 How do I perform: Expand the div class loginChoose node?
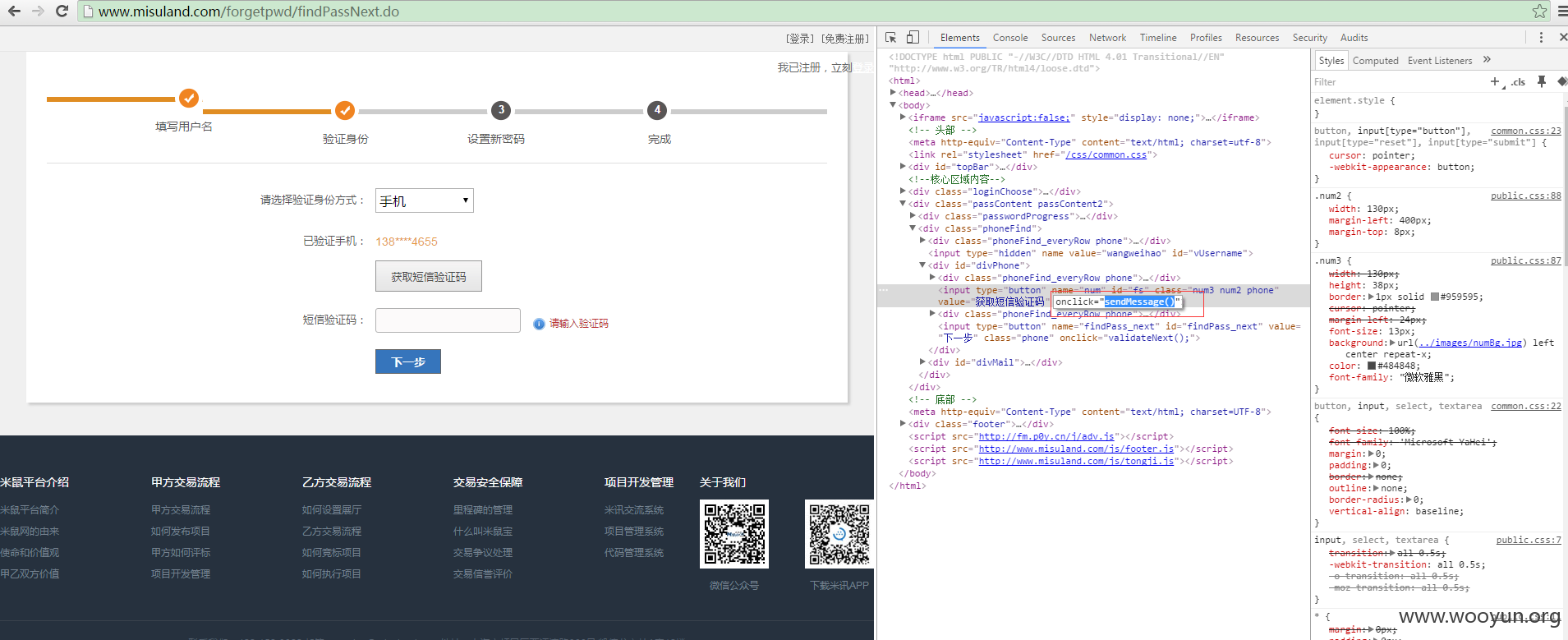point(903,191)
